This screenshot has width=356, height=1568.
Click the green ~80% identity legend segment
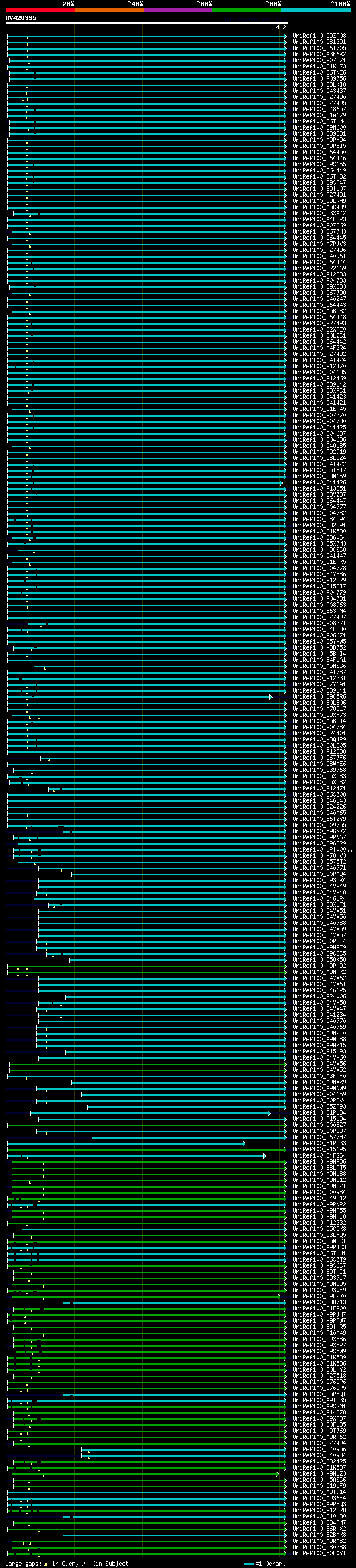[x=246, y=11]
